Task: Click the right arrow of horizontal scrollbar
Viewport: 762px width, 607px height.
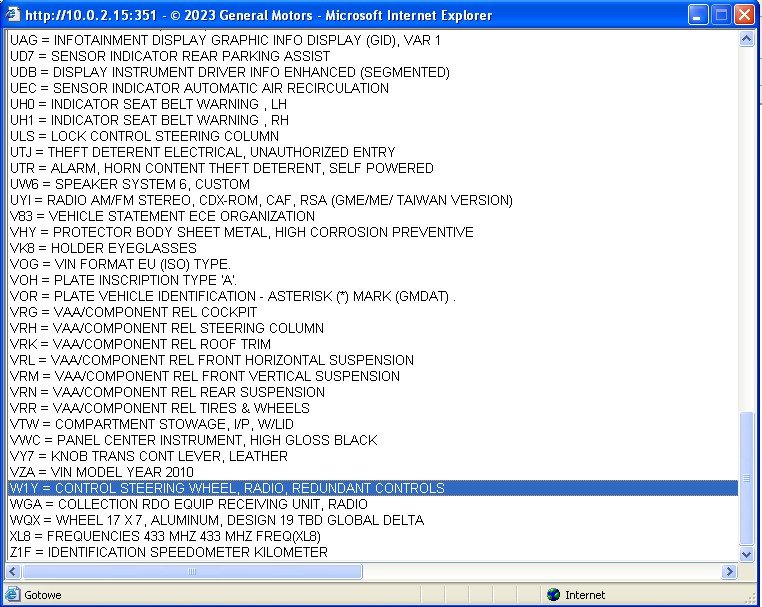Action: (729, 571)
